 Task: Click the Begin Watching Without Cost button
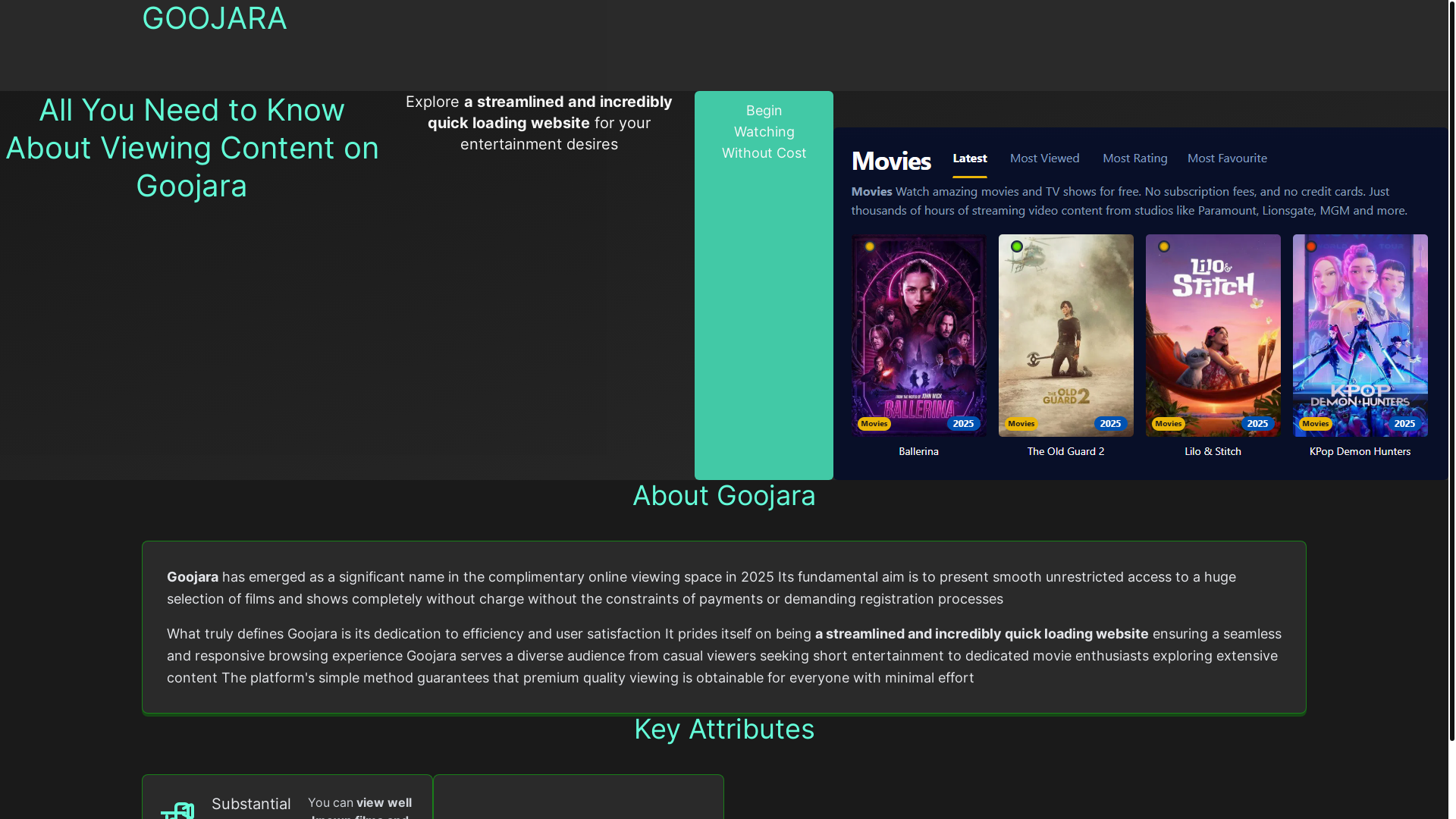tap(764, 285)
